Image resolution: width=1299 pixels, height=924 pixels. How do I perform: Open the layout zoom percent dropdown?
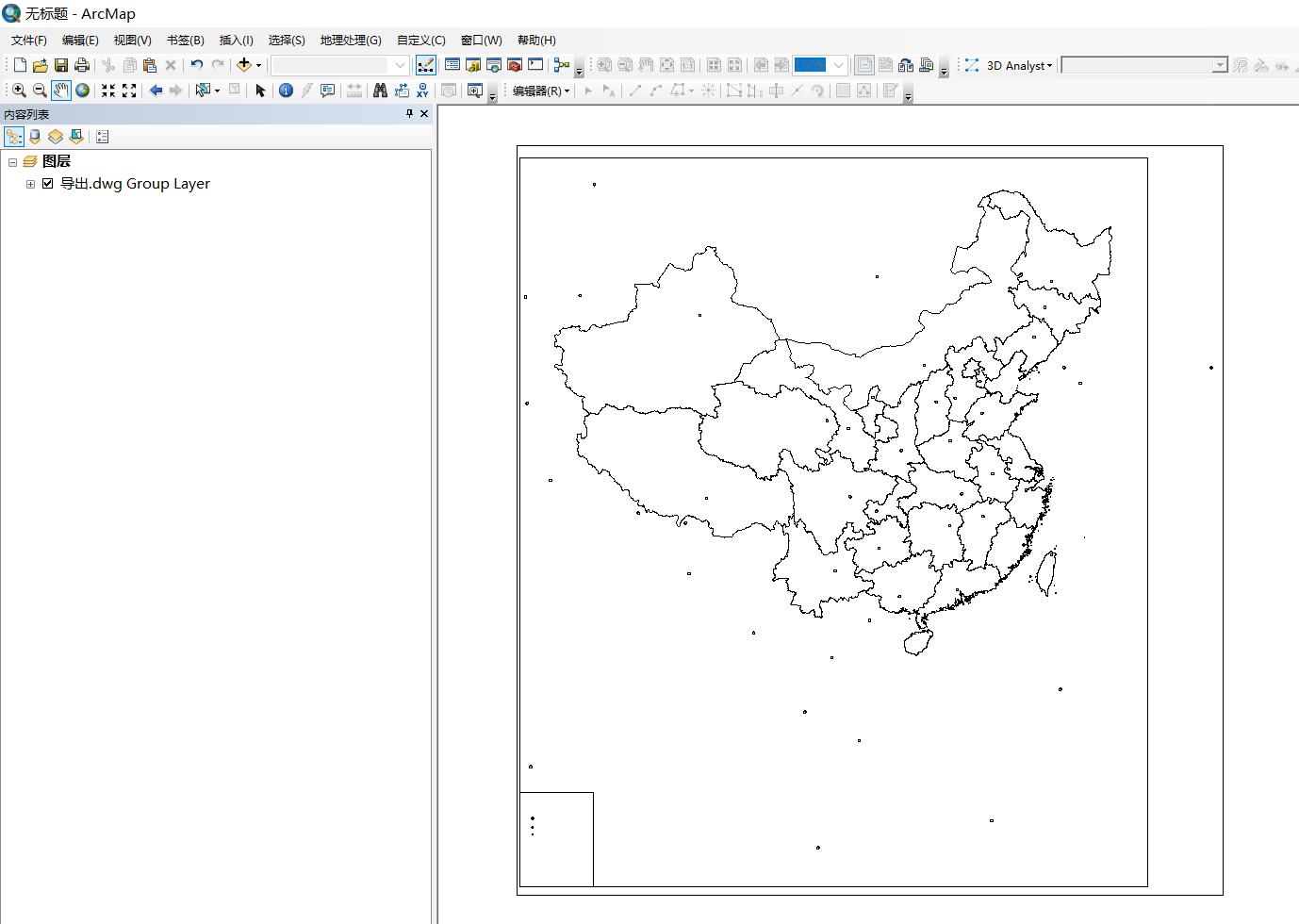pyautogui.click(x=838, y=65)
